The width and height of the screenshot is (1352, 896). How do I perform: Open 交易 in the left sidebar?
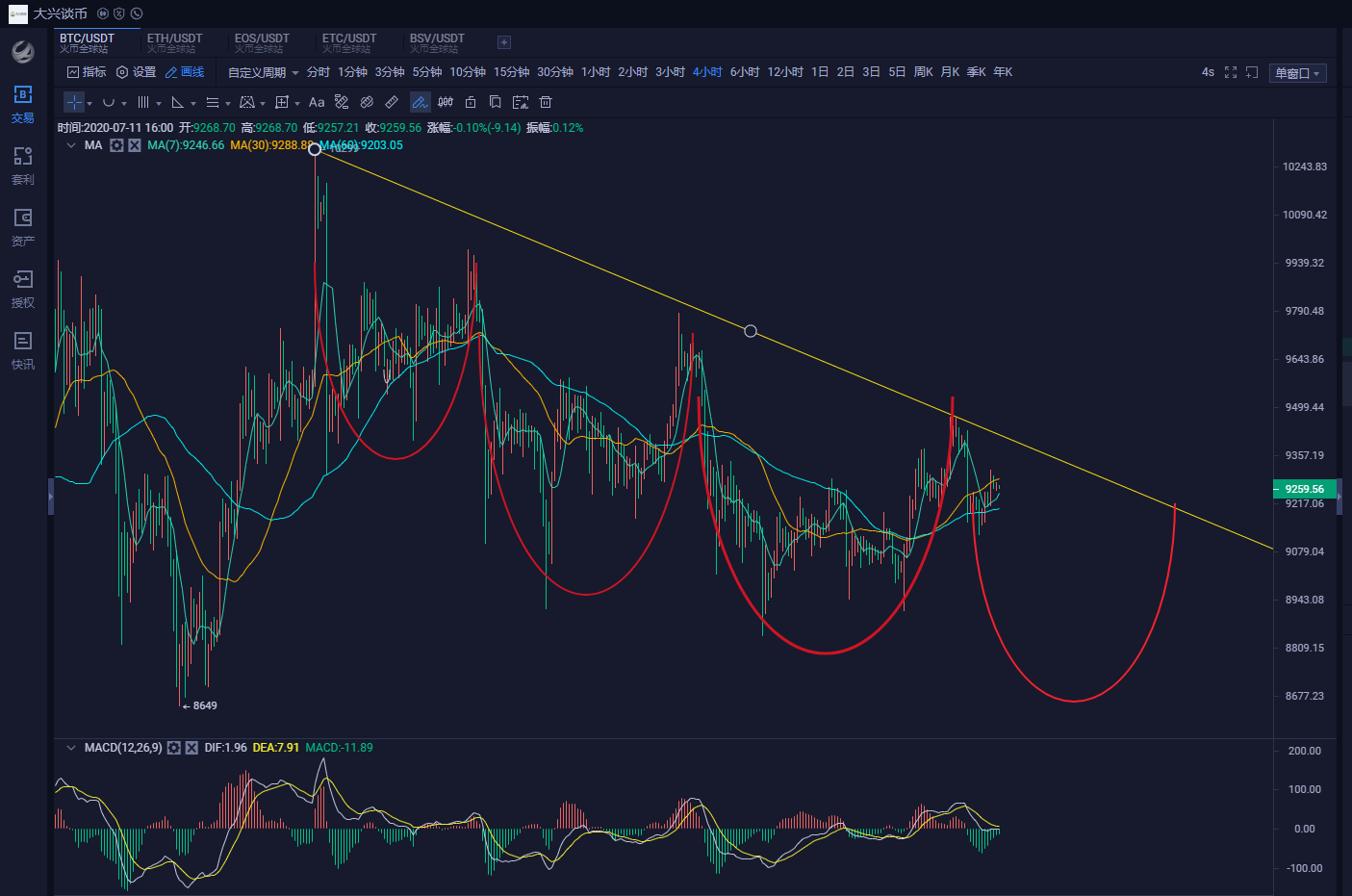pyautogui.click(x=23, y=104)
